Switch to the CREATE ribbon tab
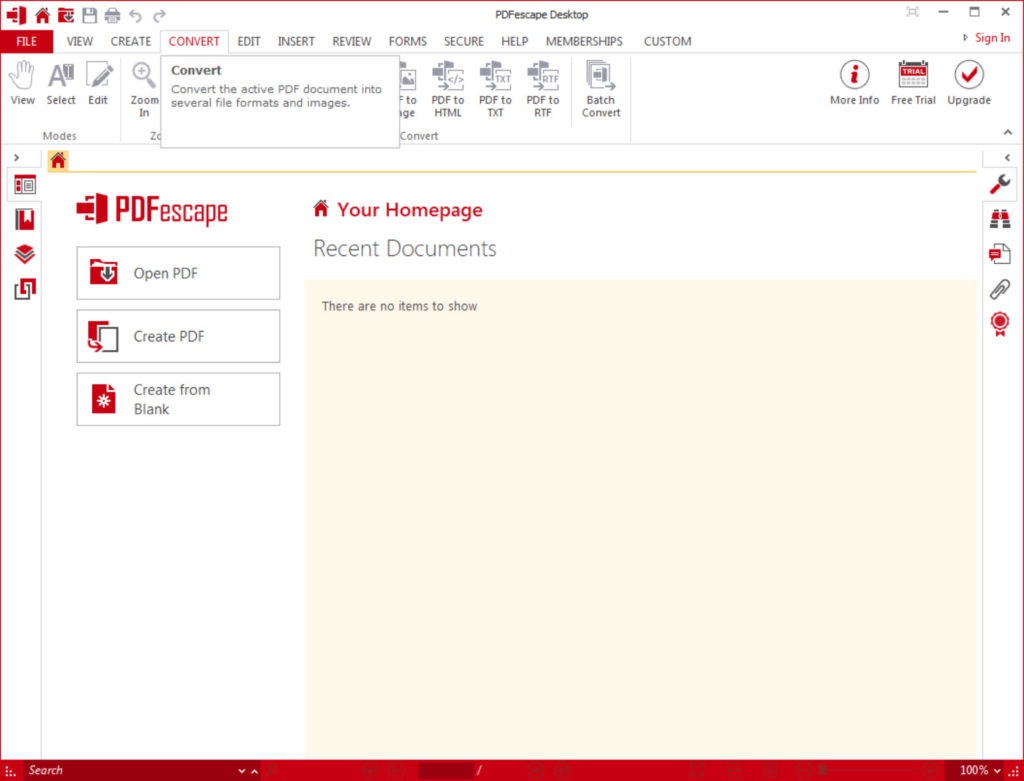Image resolution: width=1024 pixels, height=781 pixels. [x=131, y=41]
